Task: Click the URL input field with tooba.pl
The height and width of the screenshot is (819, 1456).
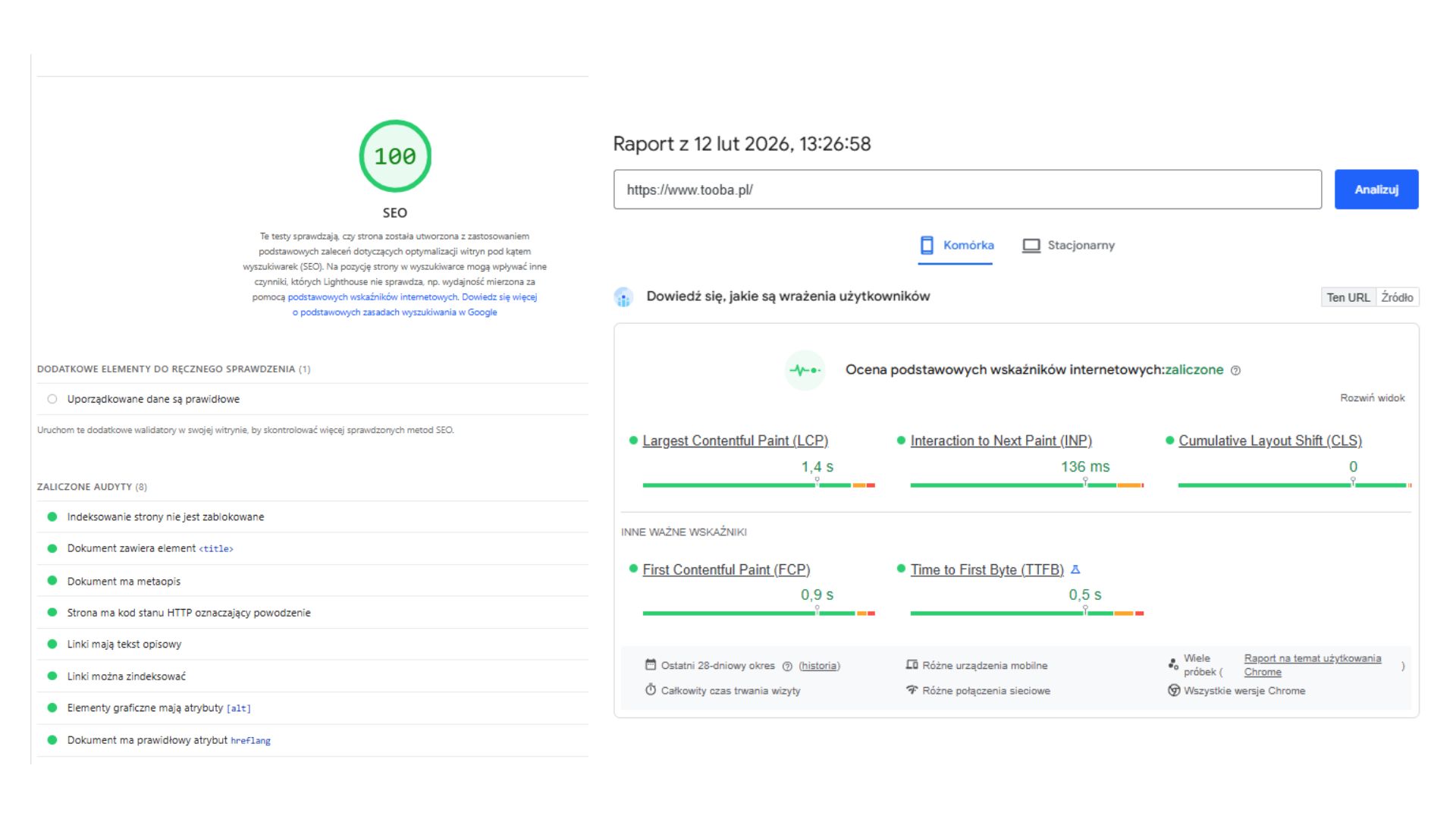Action: tap(967, 190)
